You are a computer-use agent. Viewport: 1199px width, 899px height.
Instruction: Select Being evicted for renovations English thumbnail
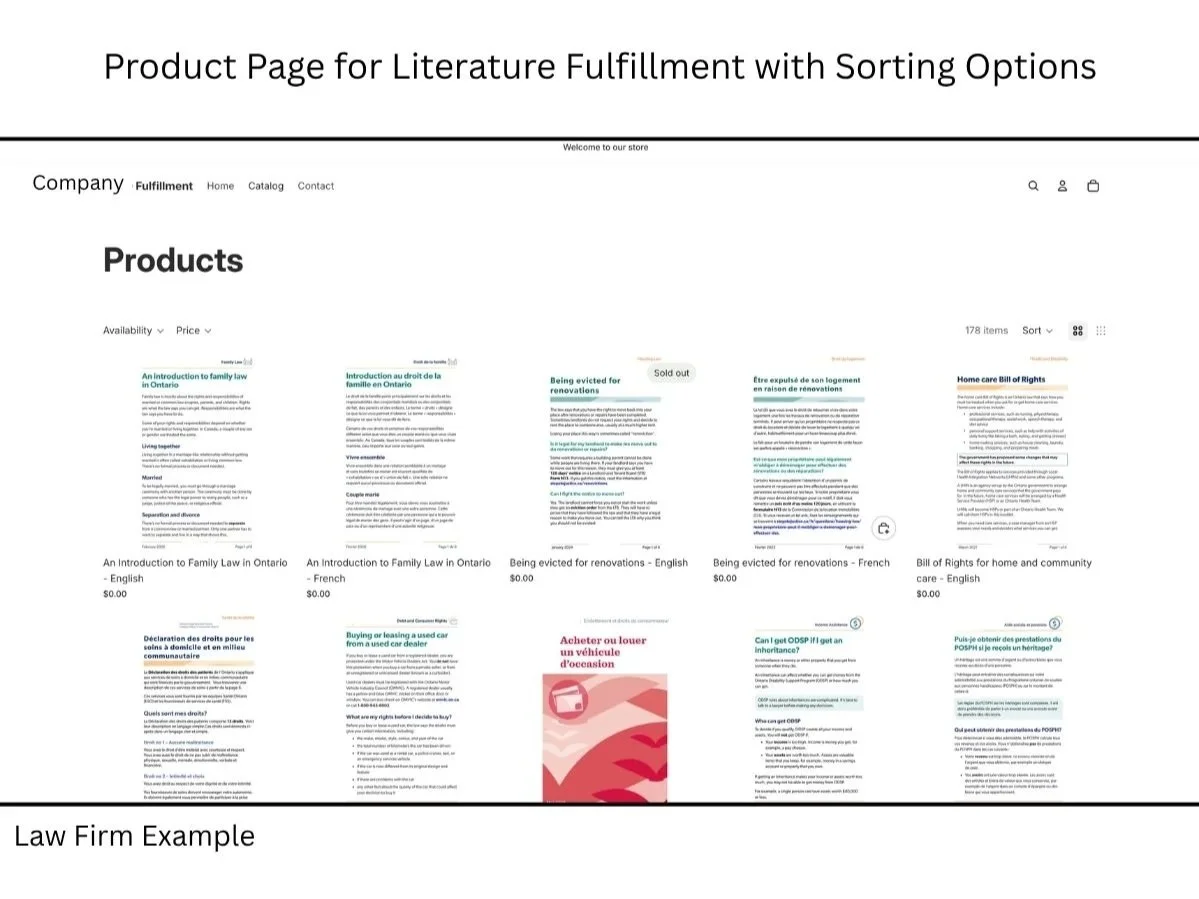click(x=604, y=453)
